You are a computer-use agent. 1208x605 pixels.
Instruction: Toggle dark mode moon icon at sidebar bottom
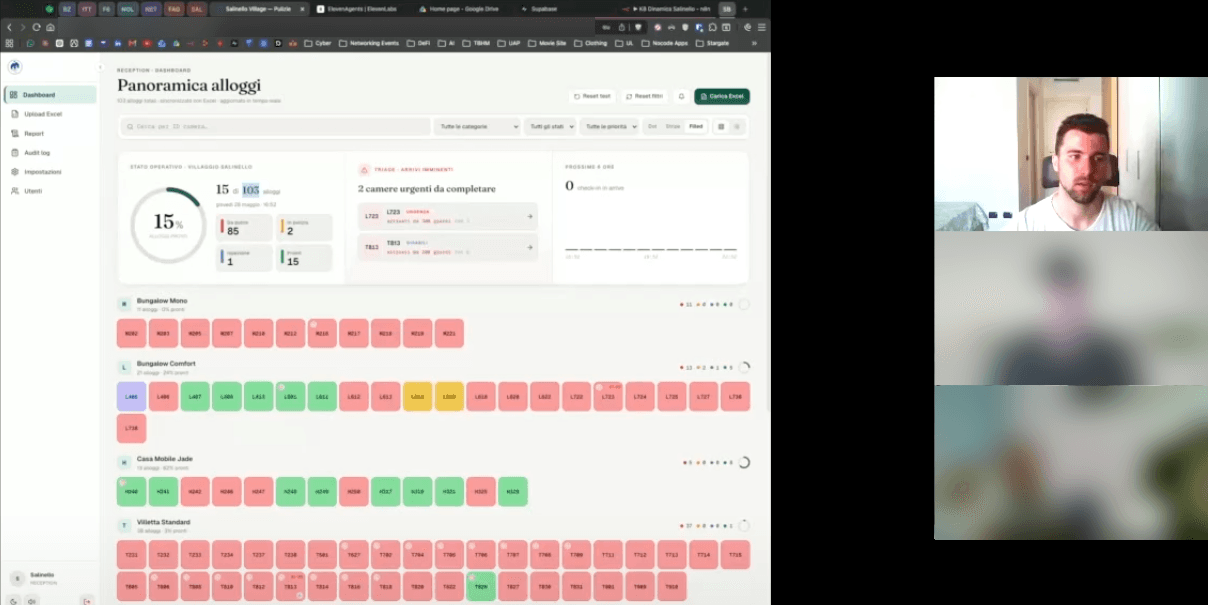[14, 601]
